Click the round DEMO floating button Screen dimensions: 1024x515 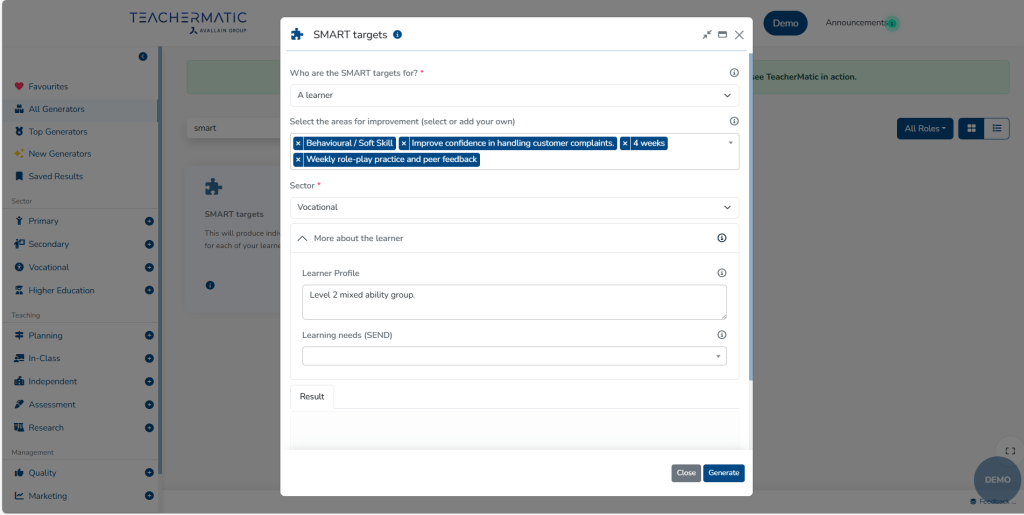coord(997,480)
